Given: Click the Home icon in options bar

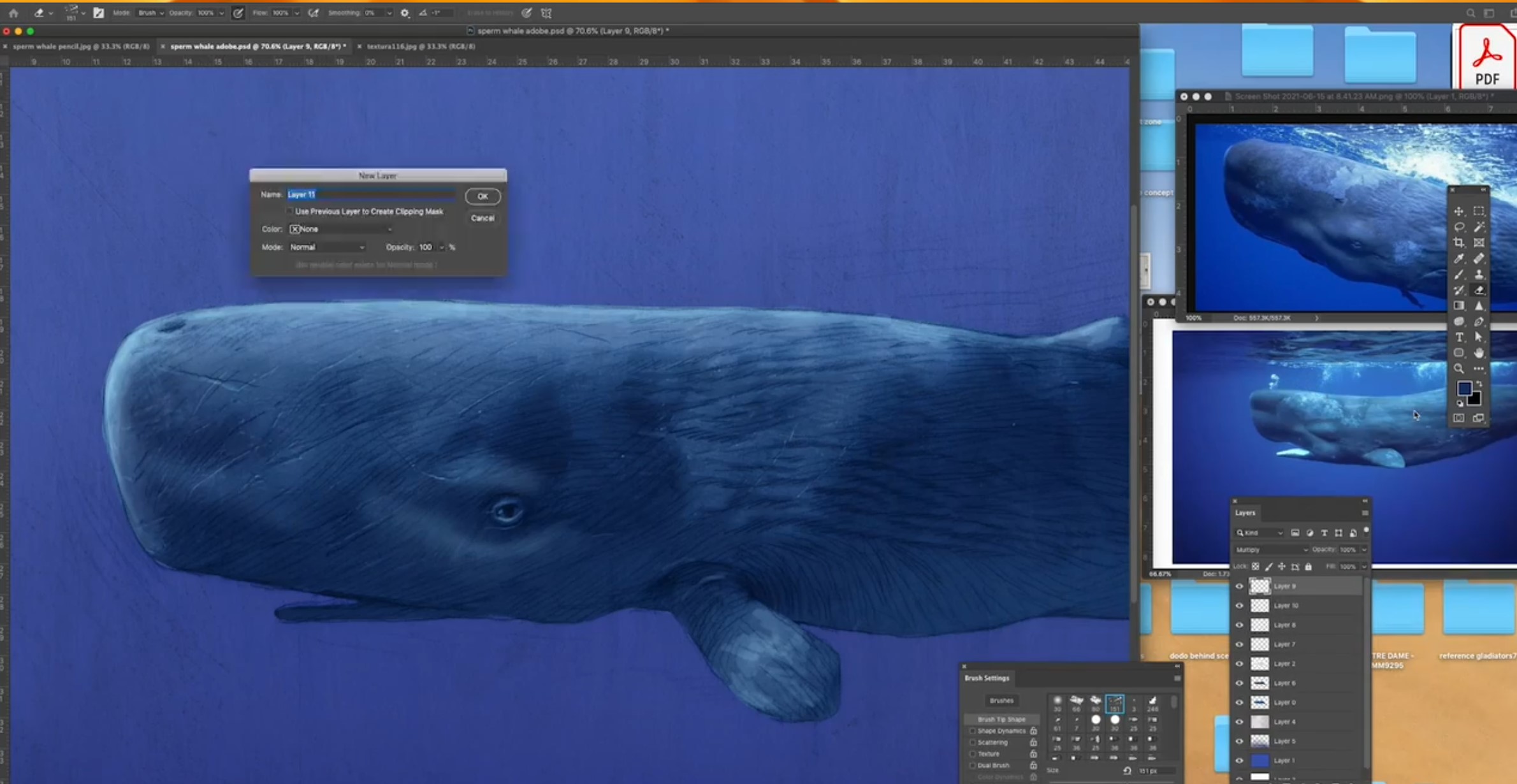Looking at the screenshot, I should click(13, 13).
